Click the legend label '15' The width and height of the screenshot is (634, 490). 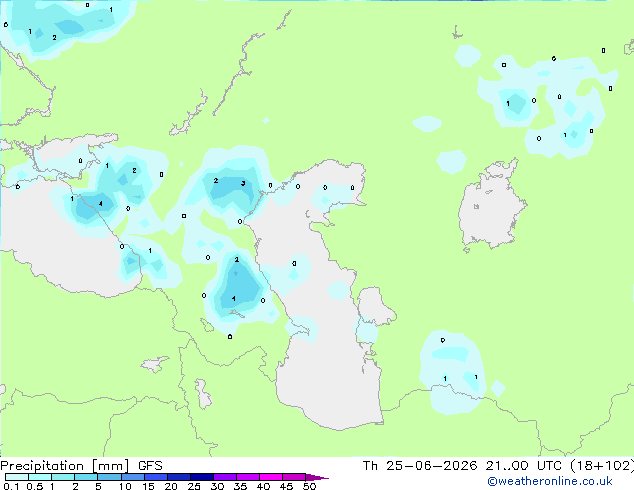(148, 486)
